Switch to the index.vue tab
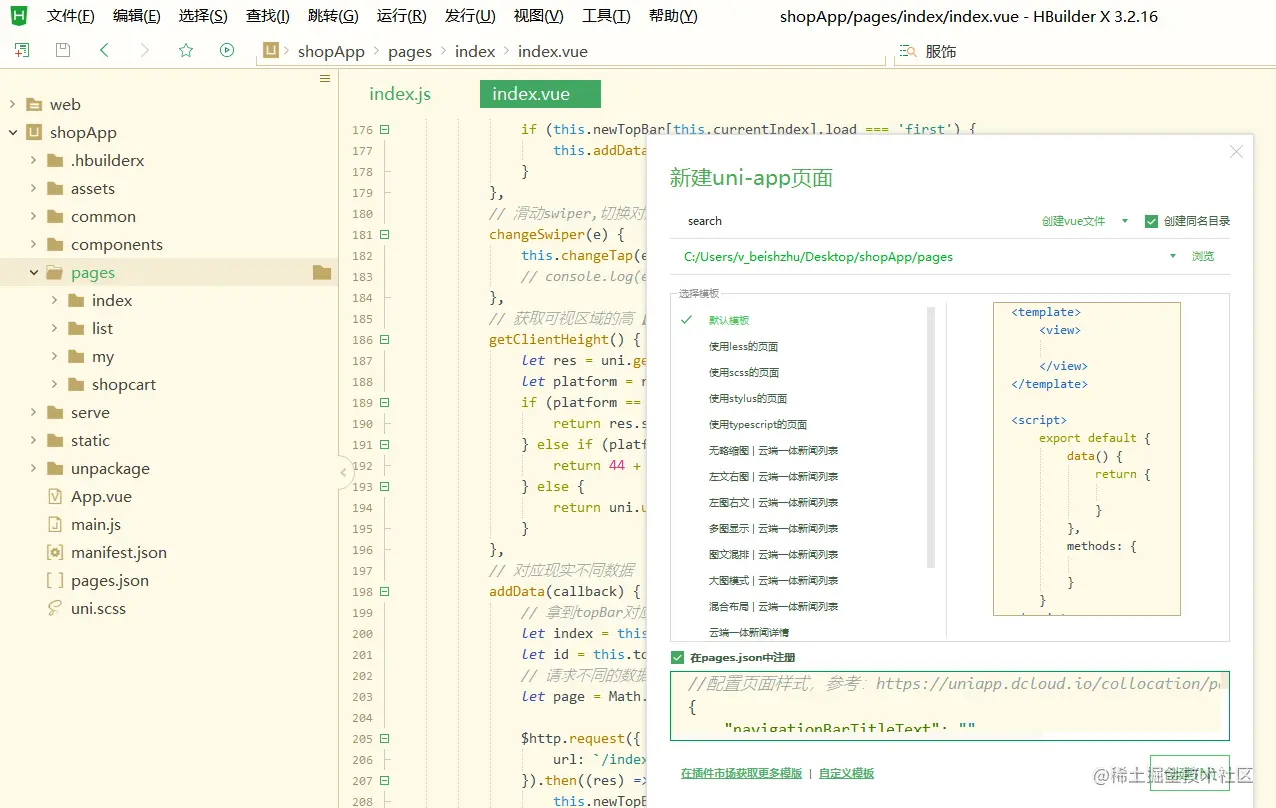 [540, 94]
